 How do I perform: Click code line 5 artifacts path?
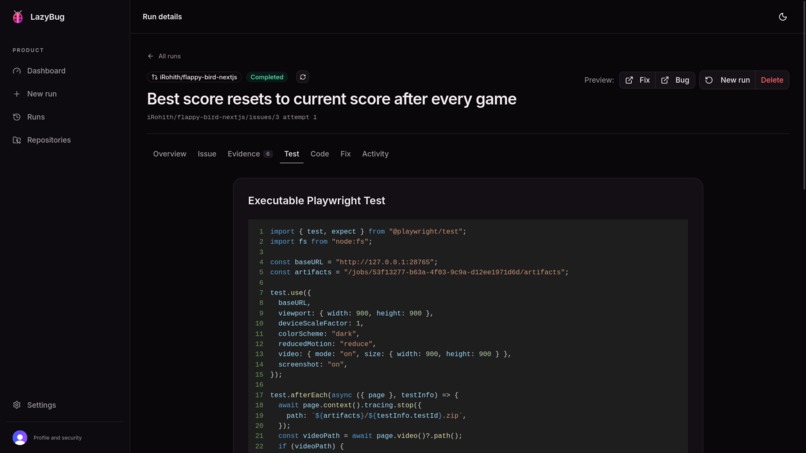point(419,273)
